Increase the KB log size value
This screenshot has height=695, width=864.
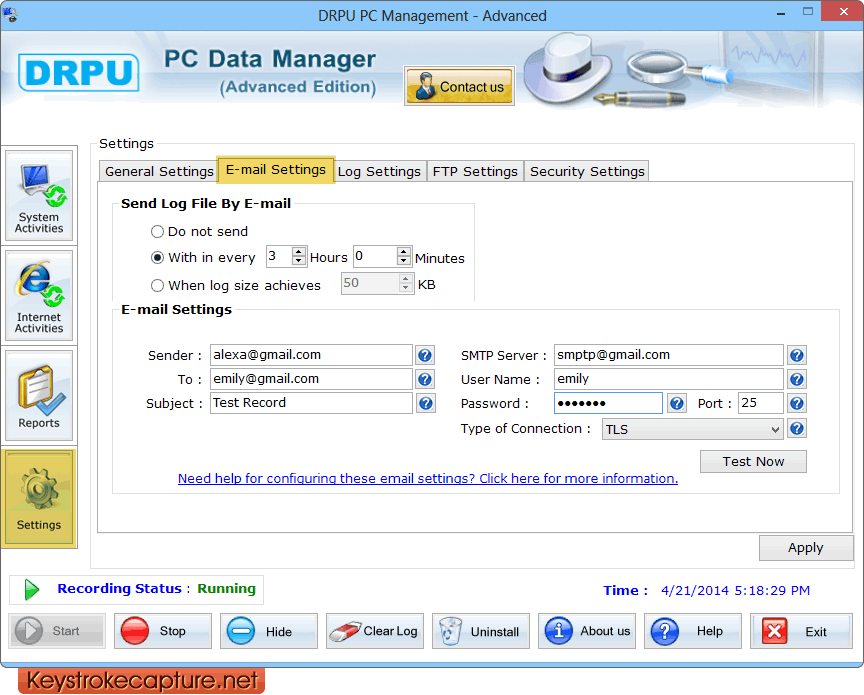point(406,279)
